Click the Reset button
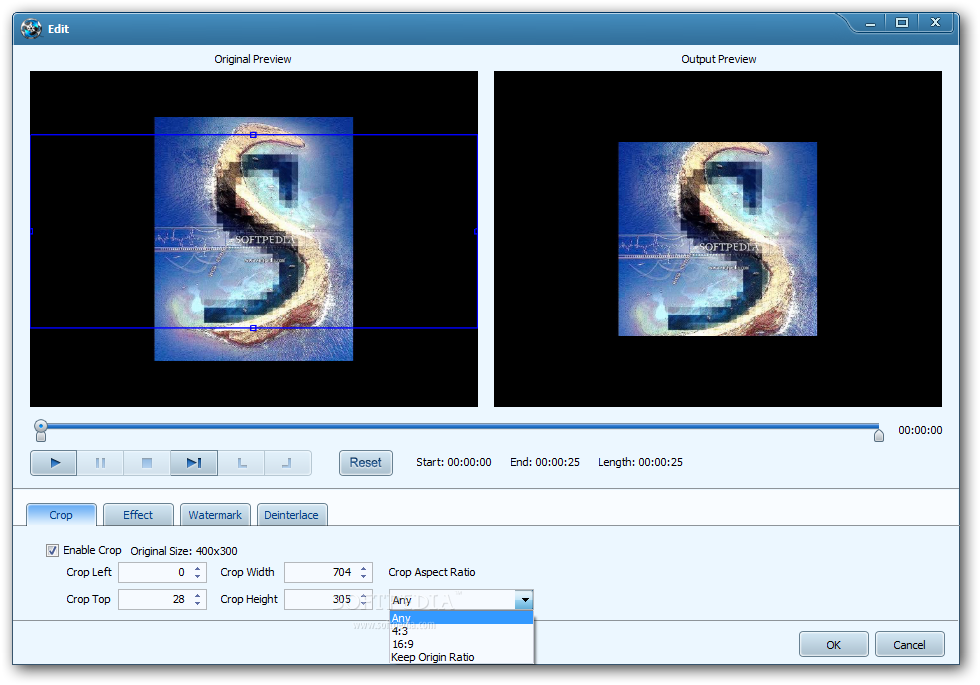The height and width of the screenshot is (685, 980). 365,462
